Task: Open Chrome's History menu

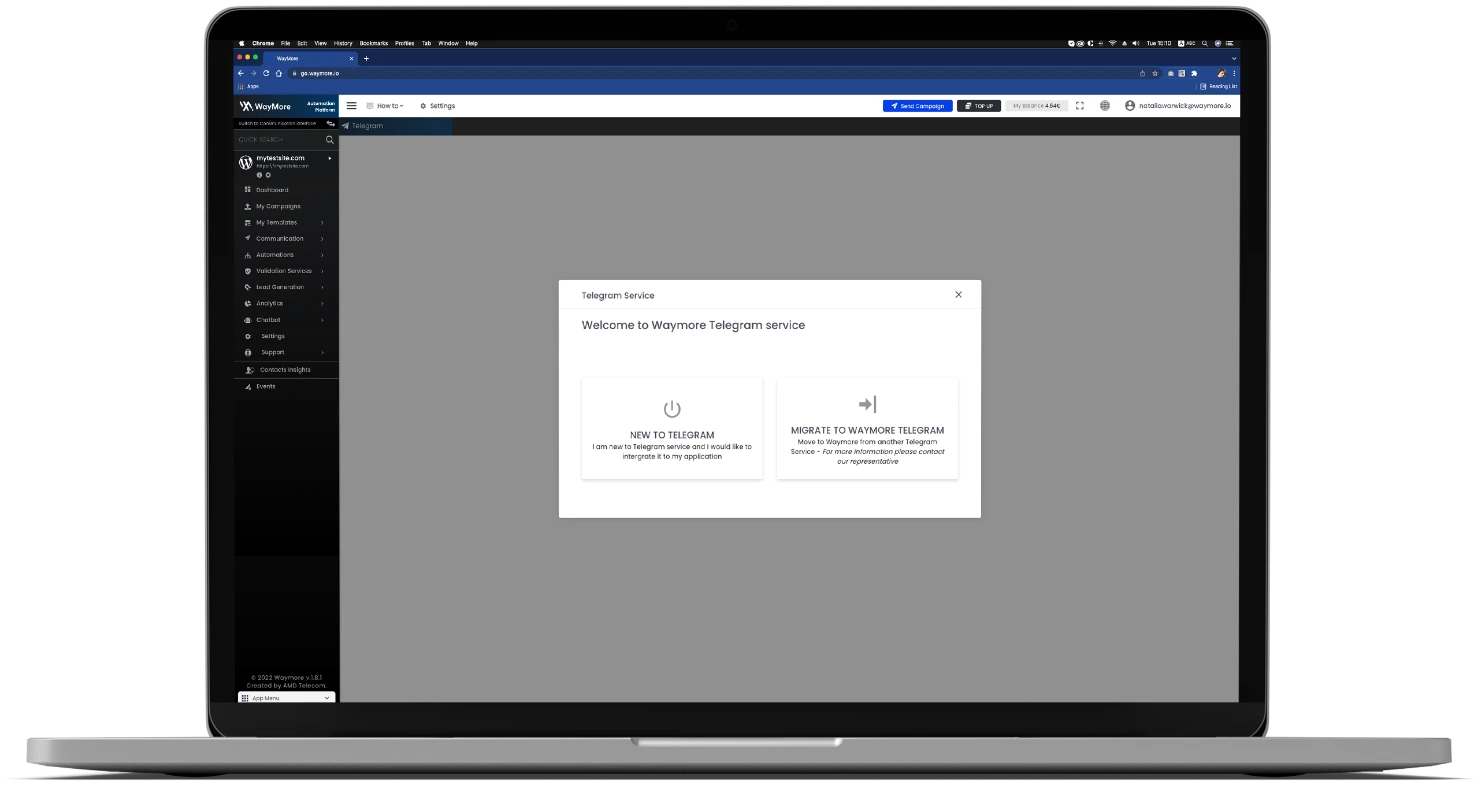Action: point(343,43)
